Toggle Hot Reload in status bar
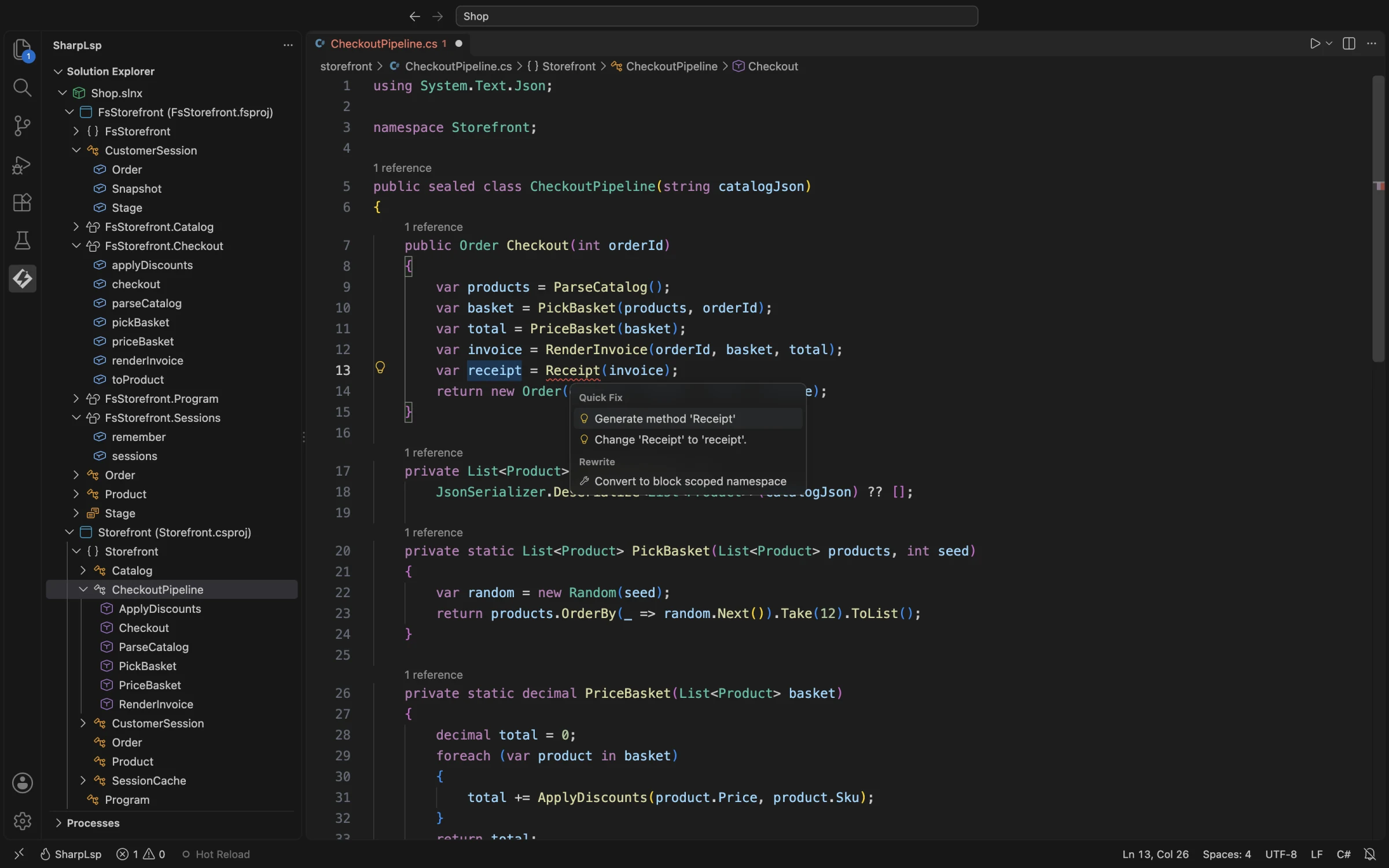The image size is (1389, 868). tap(216, 854)
